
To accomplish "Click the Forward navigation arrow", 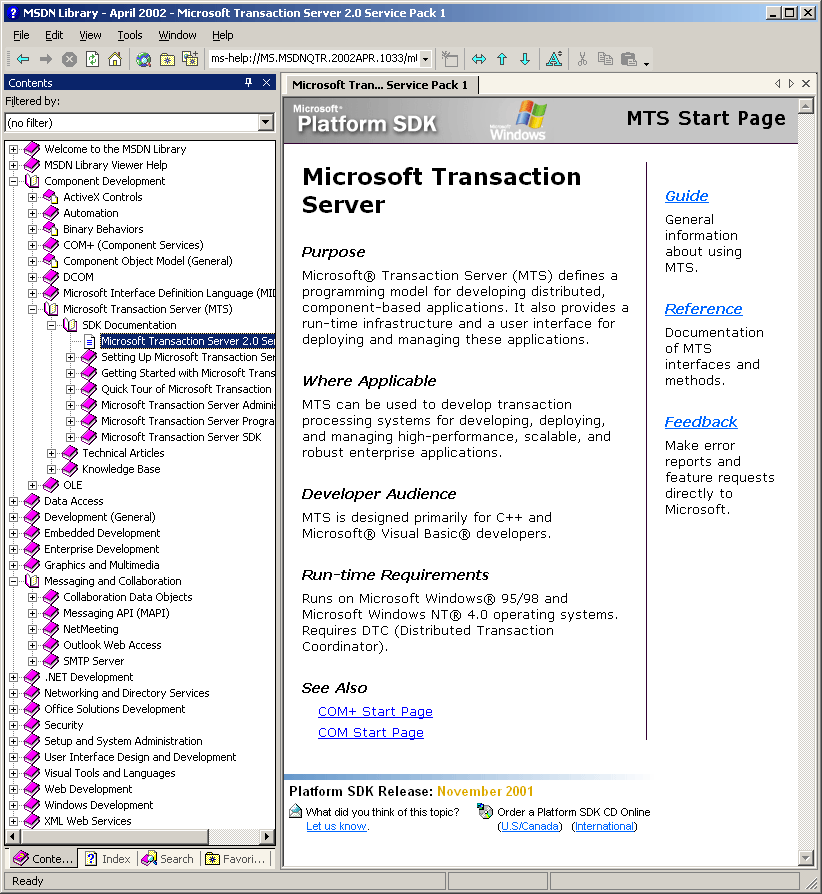I will point(46,59).
